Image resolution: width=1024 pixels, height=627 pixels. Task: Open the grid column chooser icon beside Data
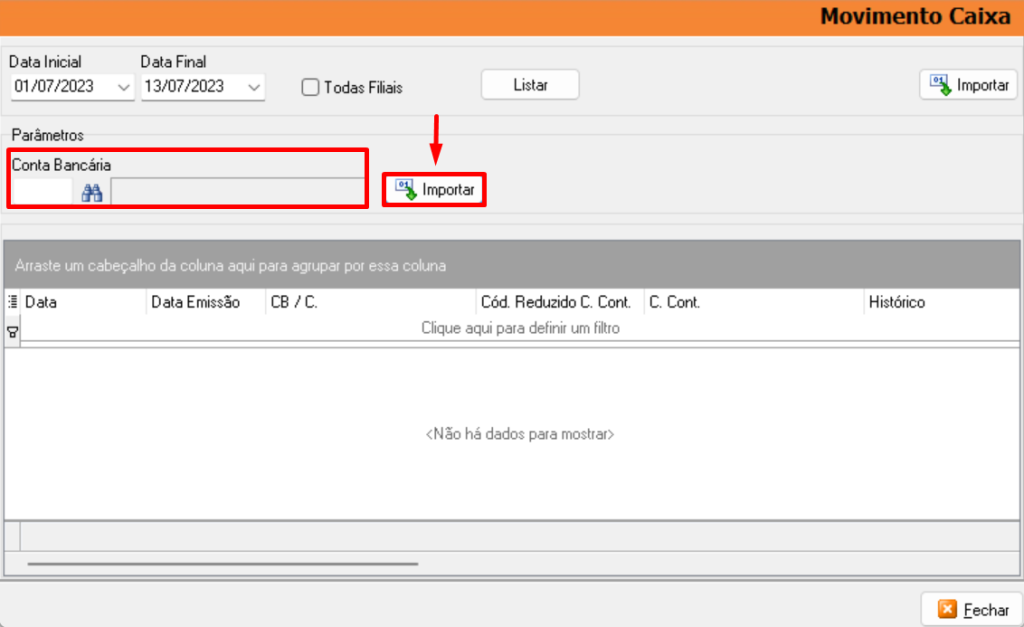pyautogui.click(x=12, y=302)
